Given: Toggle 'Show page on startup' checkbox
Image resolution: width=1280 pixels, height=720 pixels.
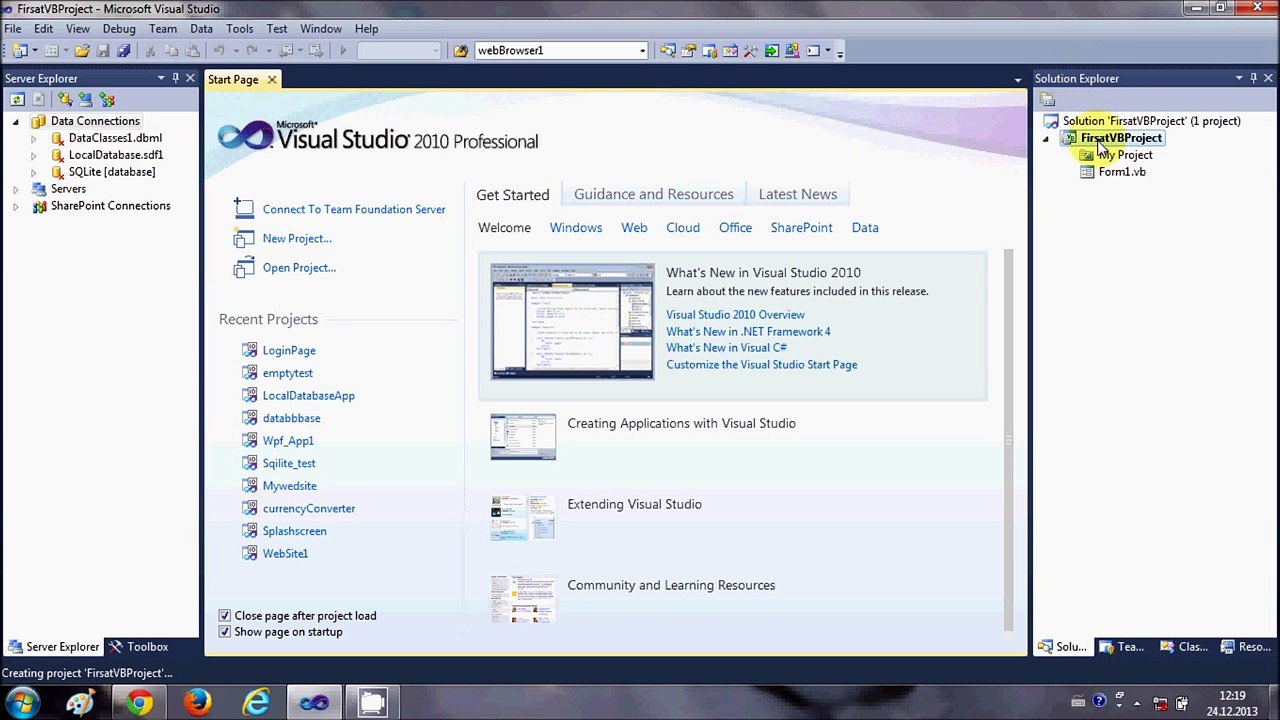Looking at the screenshot, I should (x=225, y=632).
